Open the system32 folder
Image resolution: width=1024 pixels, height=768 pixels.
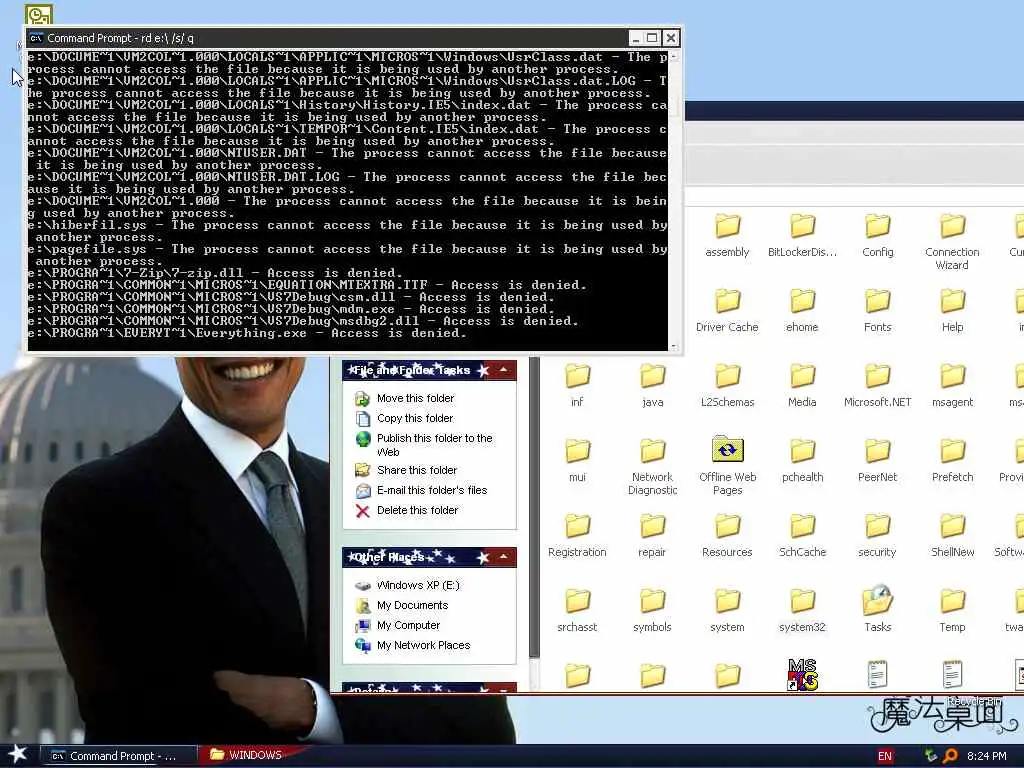[x=802, y=611]
